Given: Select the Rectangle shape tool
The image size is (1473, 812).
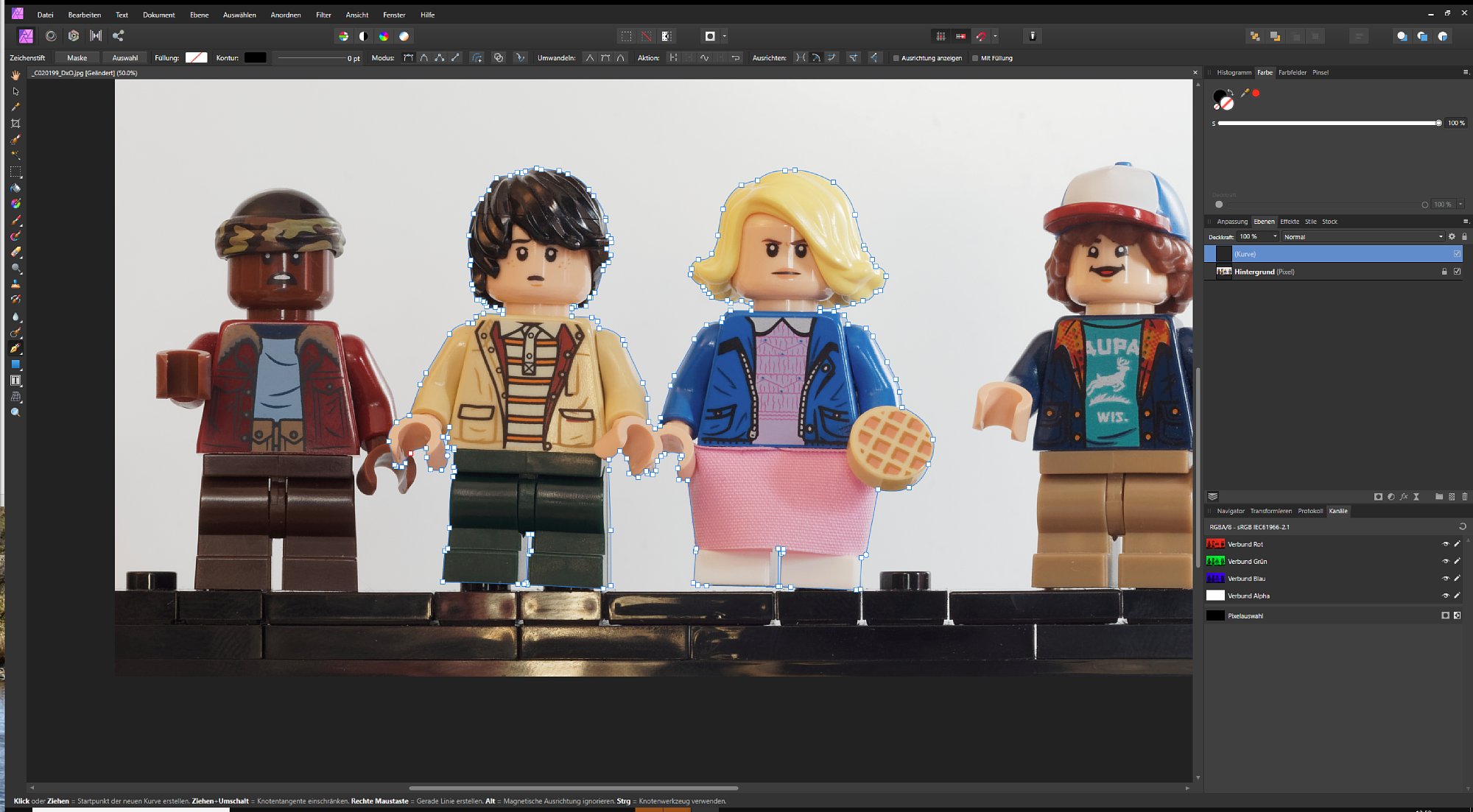Looking at the screenshot, I should pyautogui.click(x=15, y=364).
